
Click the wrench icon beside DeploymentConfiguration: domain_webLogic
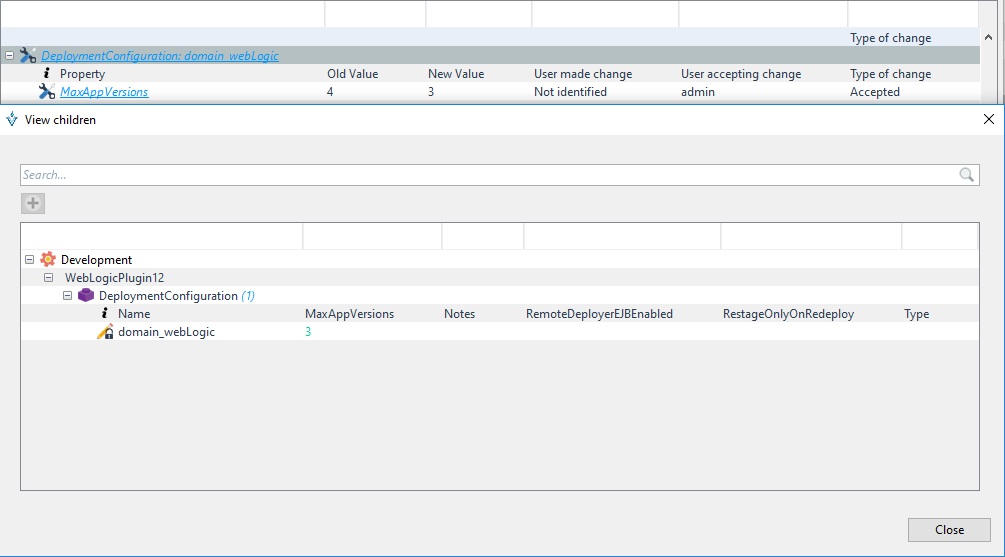(x=28, y=56)
